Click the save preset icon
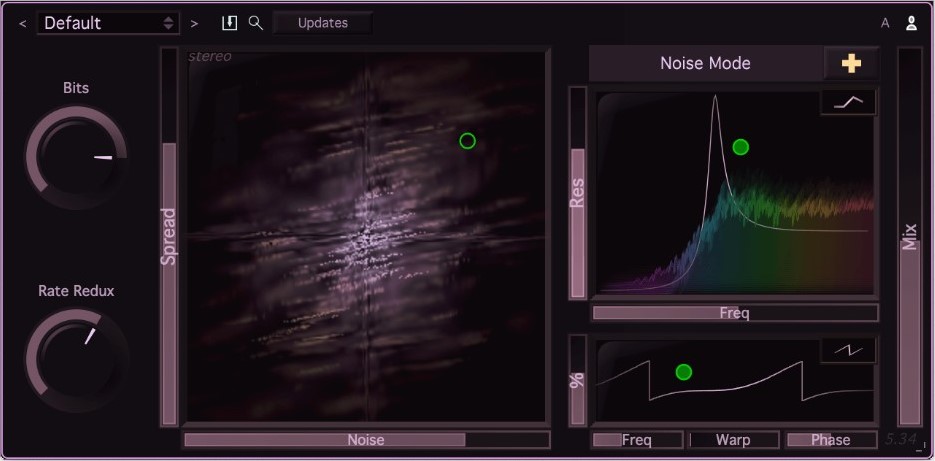 (x=229, y=23)
